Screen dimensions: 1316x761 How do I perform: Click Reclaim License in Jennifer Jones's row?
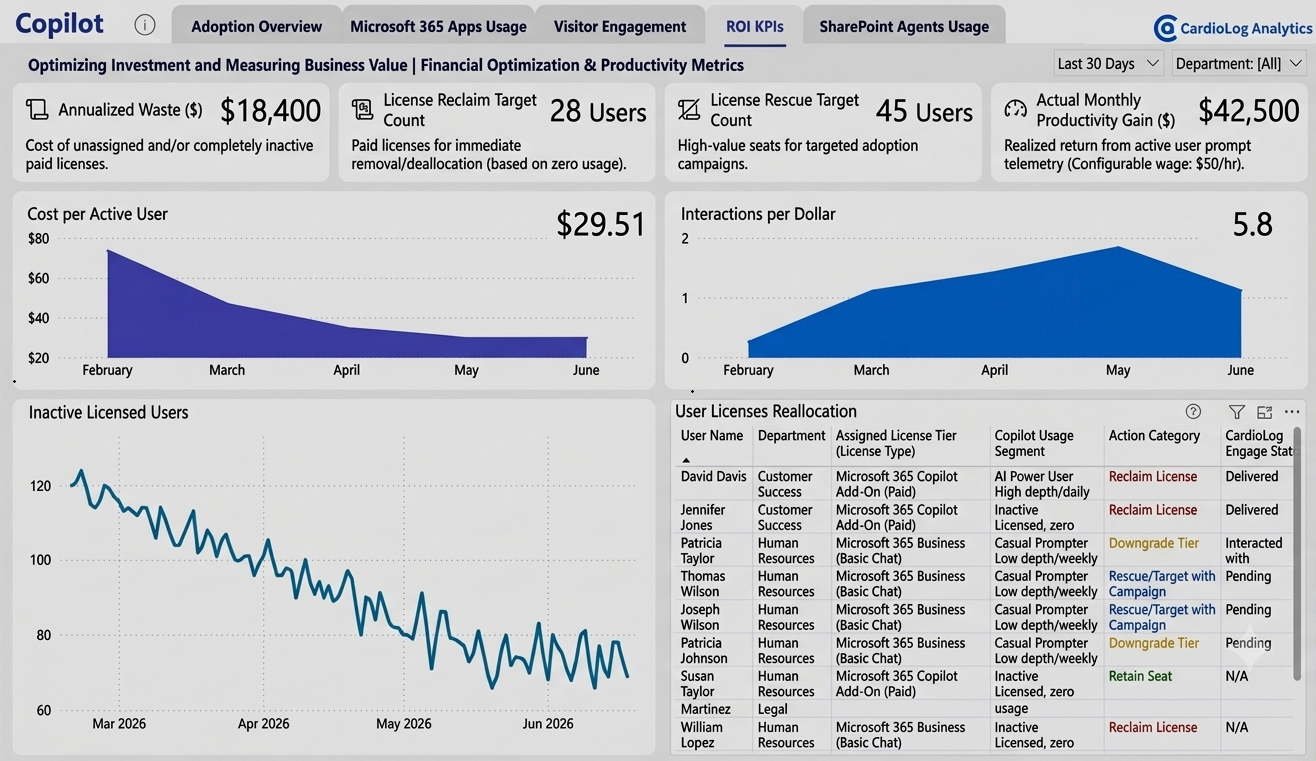pos(1153,510)
